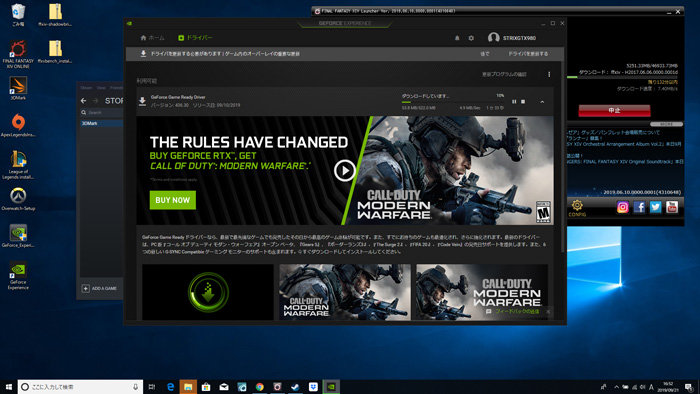Click ドライバを更新する in the notification banner
This screenshot has width=700, height=394.
pos(528,54)
